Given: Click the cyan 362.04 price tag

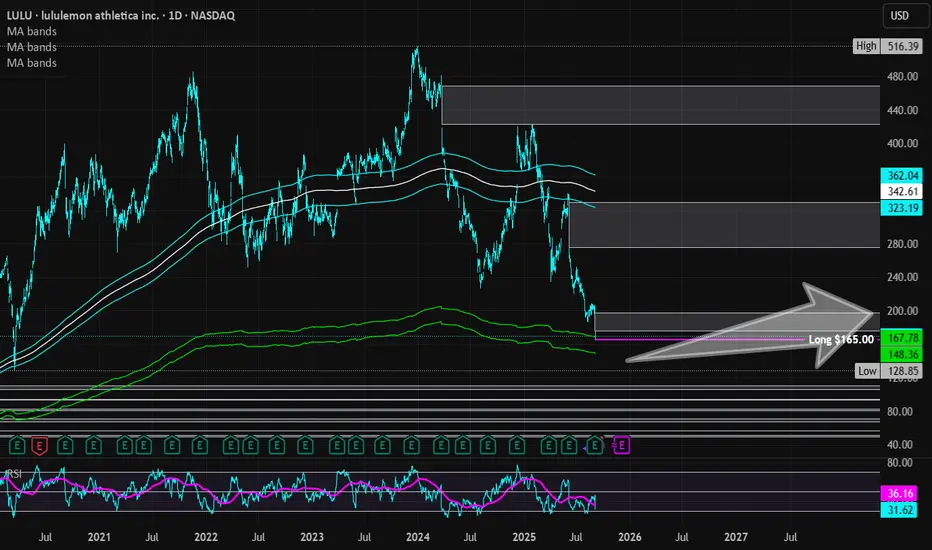Looking at the screenshot, I should pos(903,174).
